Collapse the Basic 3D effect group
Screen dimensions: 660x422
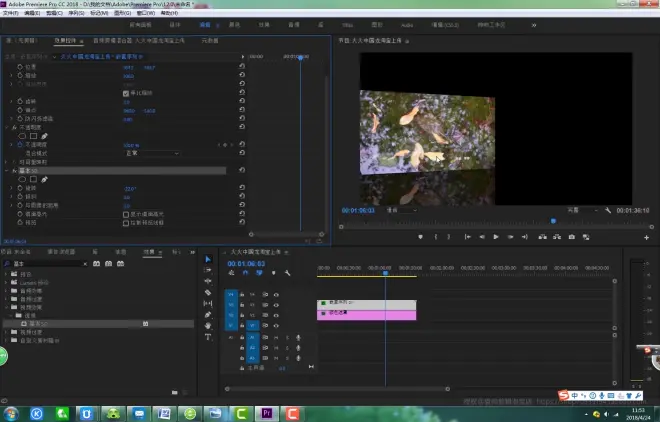[7, 170]
